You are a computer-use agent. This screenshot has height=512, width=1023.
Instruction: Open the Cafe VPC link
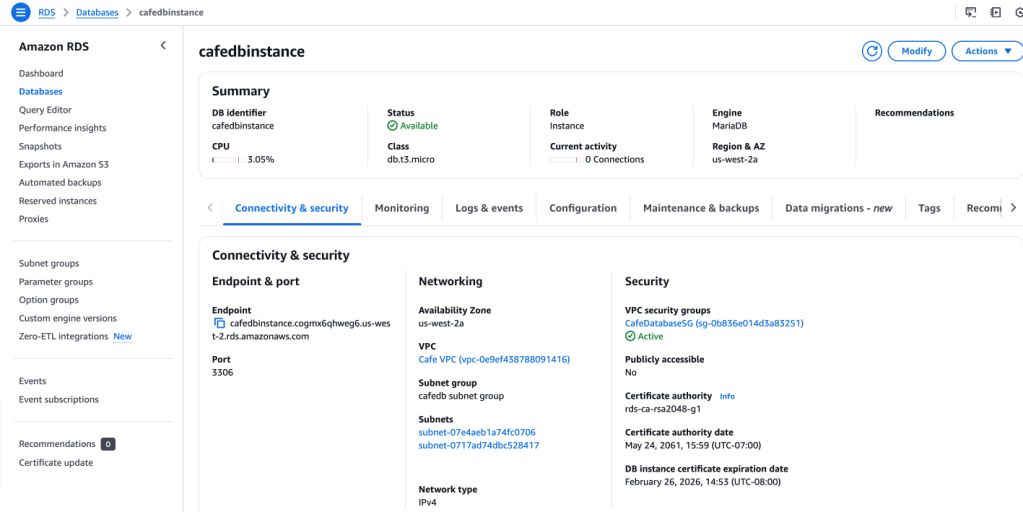tap(494, 359)
